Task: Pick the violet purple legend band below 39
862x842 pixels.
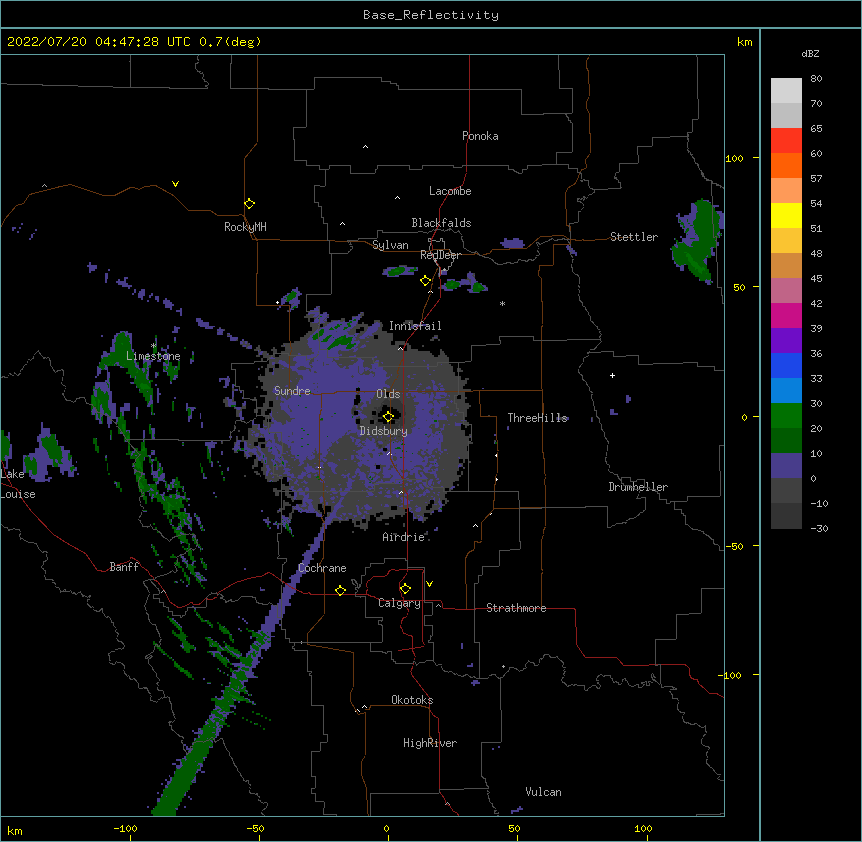Action: (x=786, y=341)
